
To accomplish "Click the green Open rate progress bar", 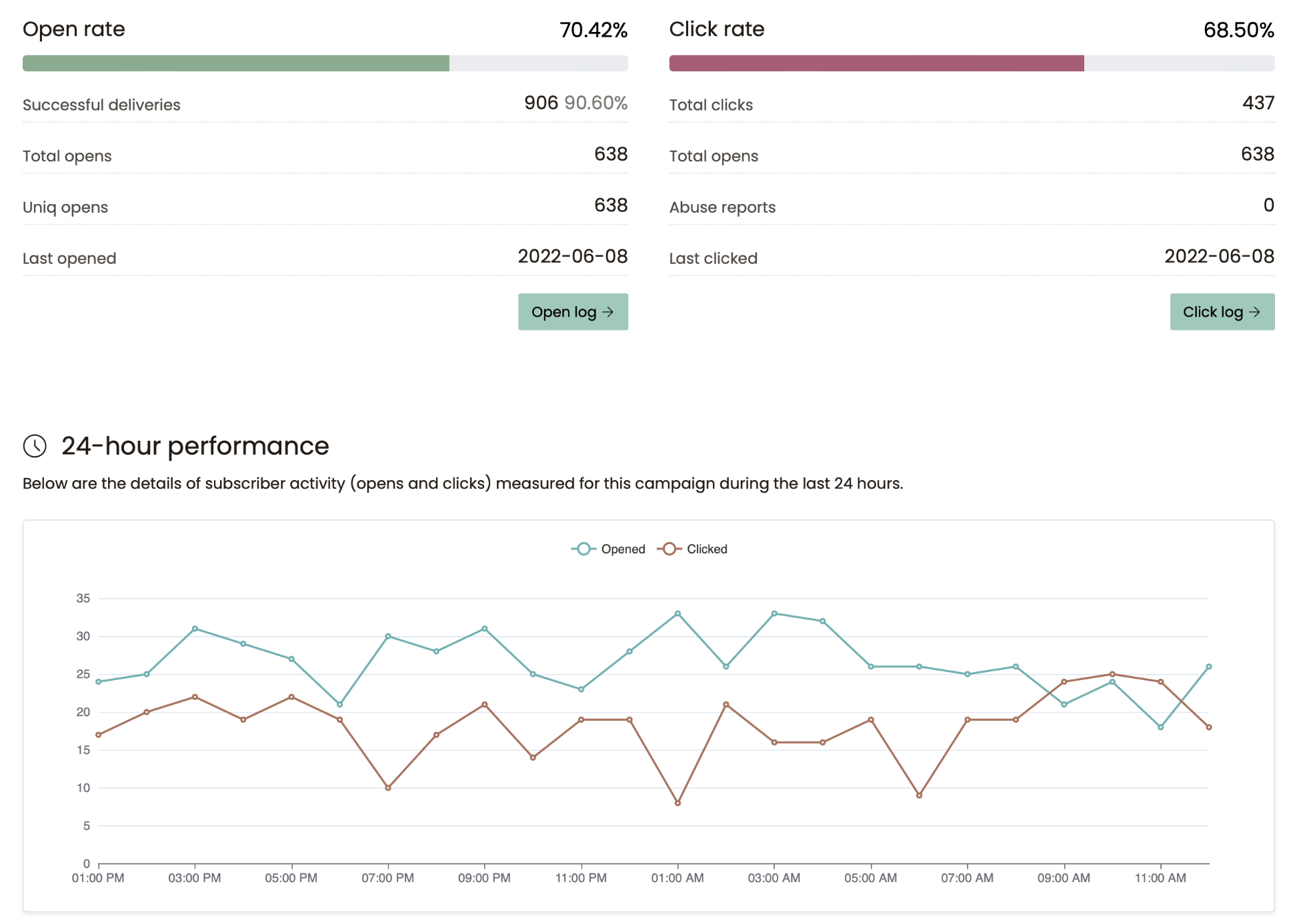I will [x=236, y=63].
